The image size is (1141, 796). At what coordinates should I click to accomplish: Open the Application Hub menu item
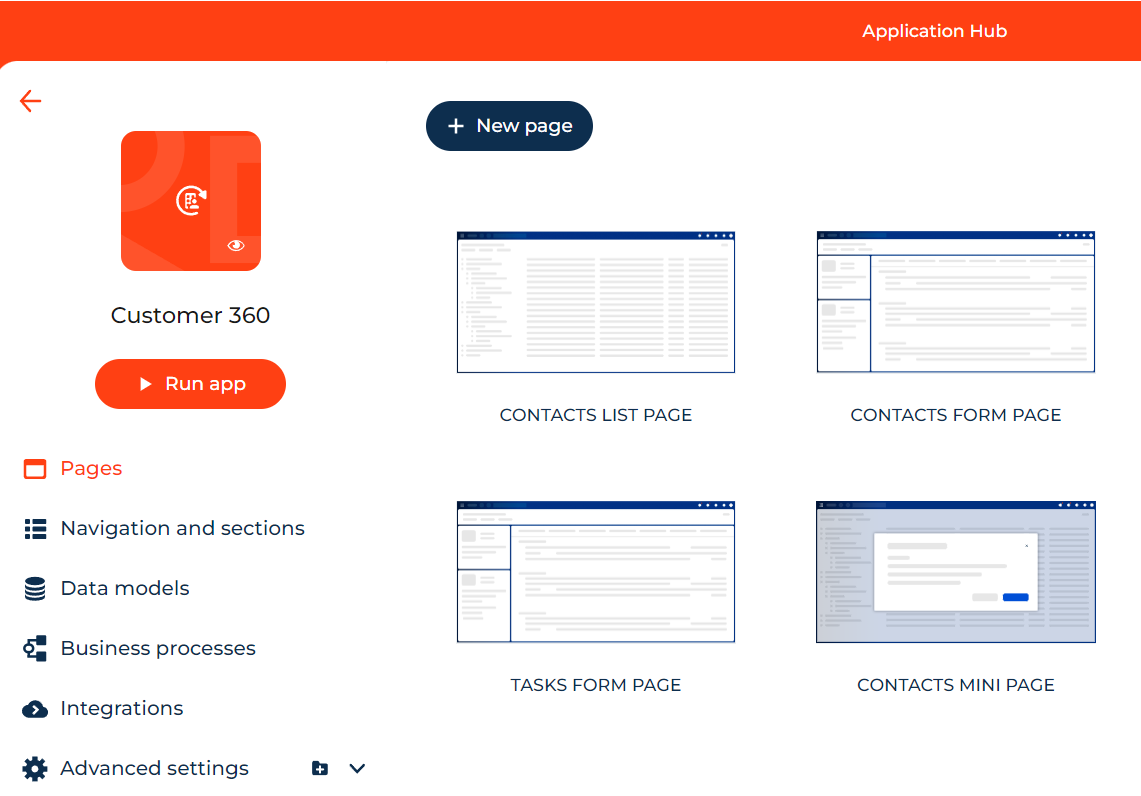[934, 31]
